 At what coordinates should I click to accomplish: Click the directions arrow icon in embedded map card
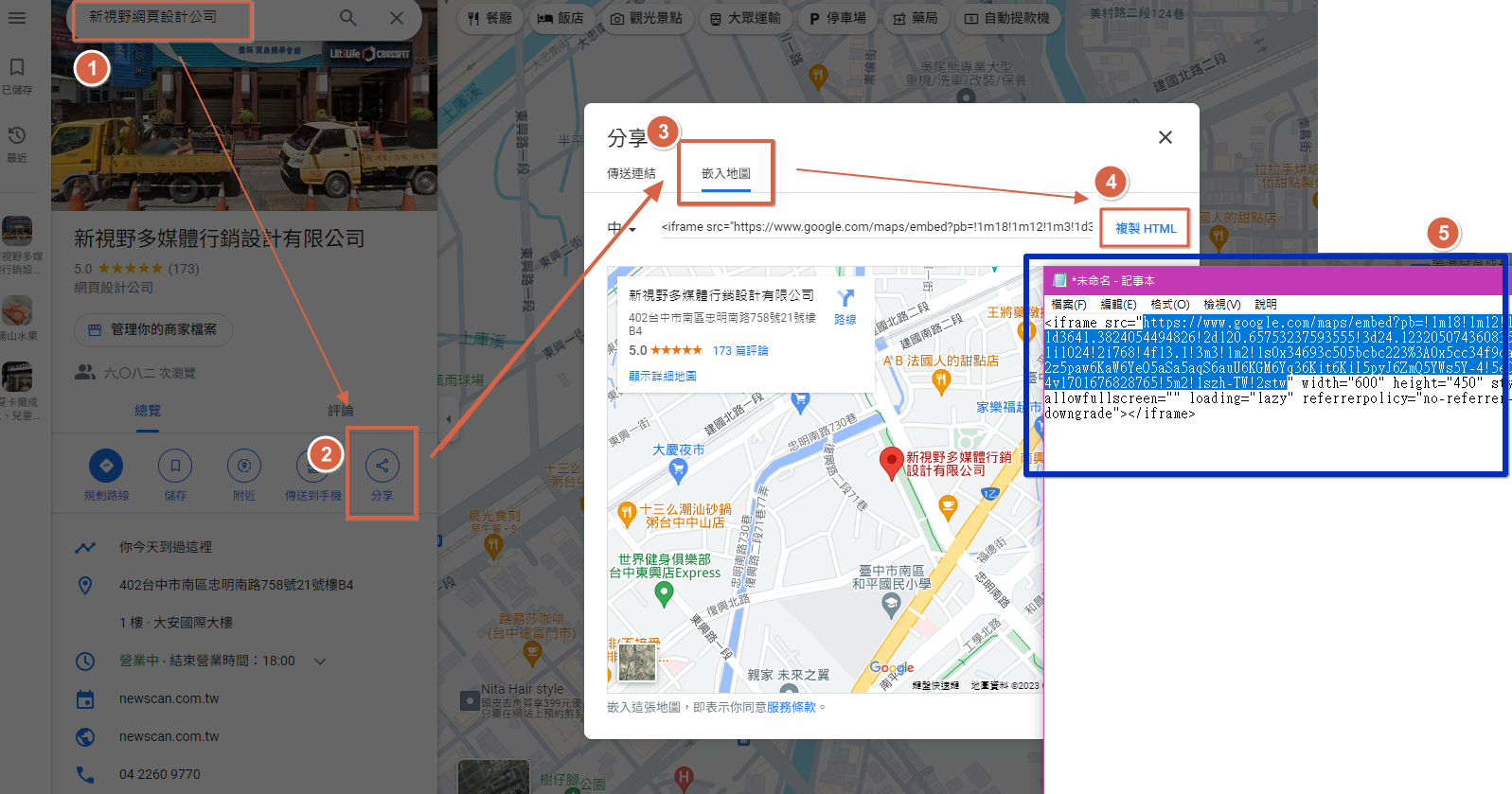click(x=845, y=298)
